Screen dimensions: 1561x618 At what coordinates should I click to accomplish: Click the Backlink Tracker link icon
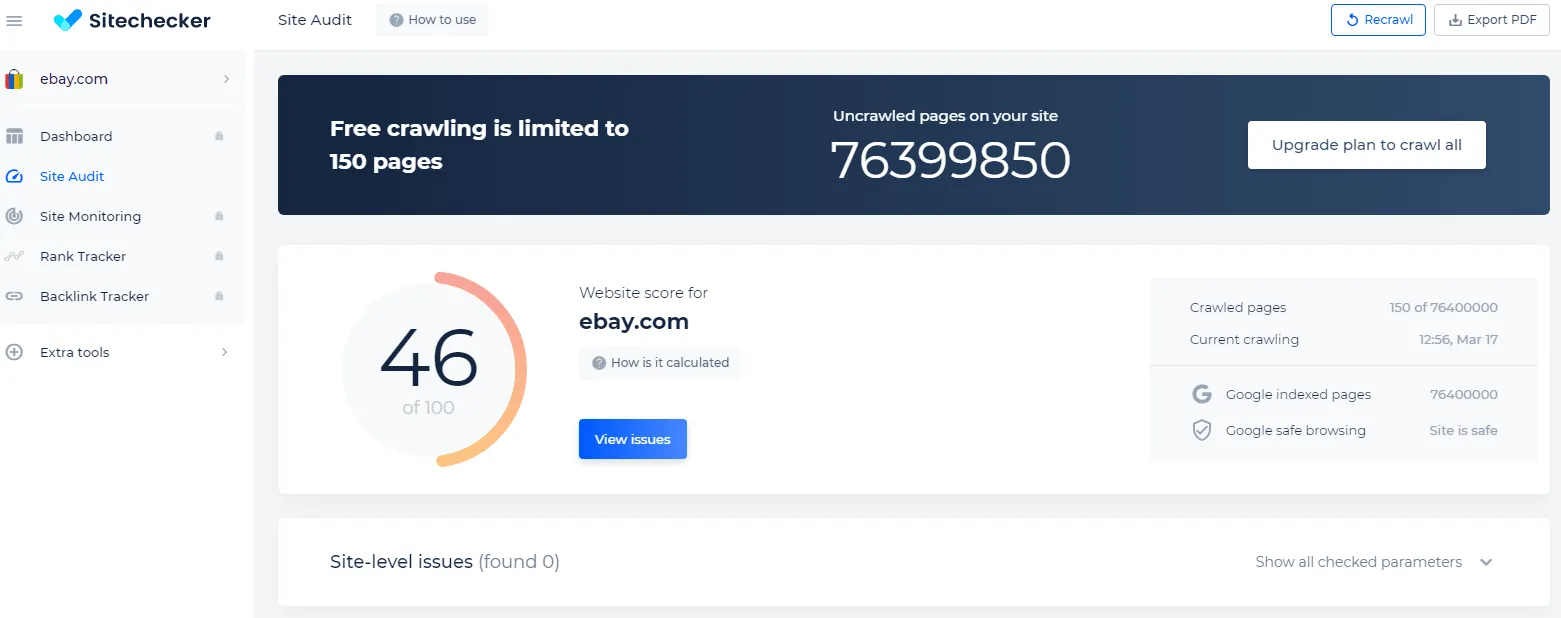click(x=14, y=296)
